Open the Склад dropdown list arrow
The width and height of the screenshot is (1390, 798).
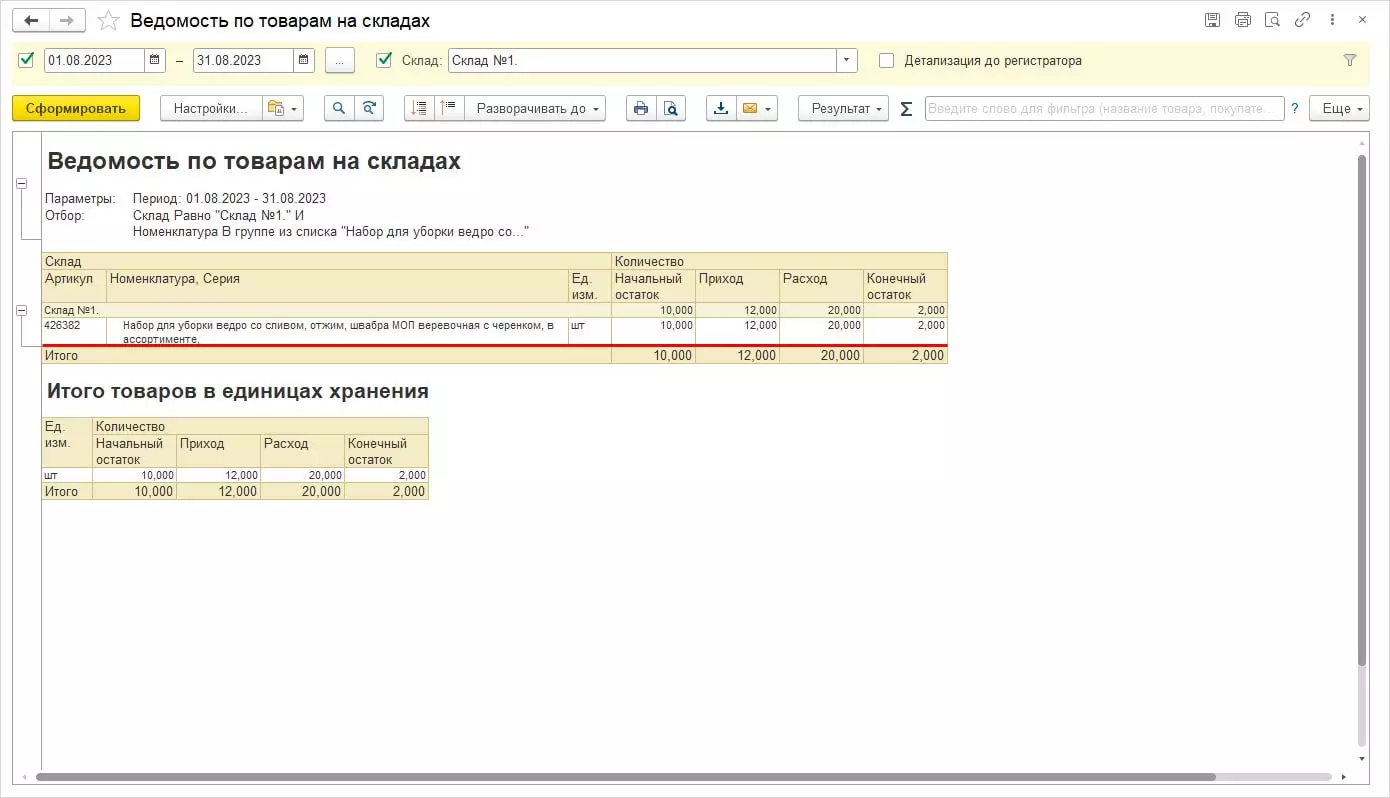(x=848, y=60)
